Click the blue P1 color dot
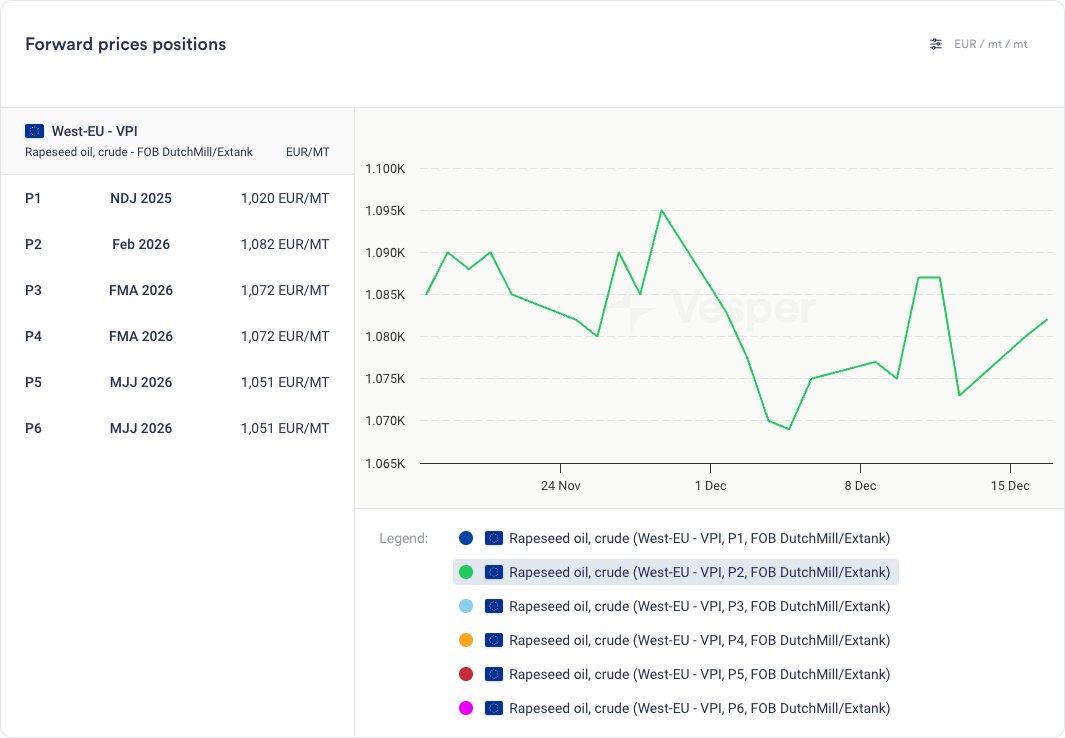 pos(465,538)
